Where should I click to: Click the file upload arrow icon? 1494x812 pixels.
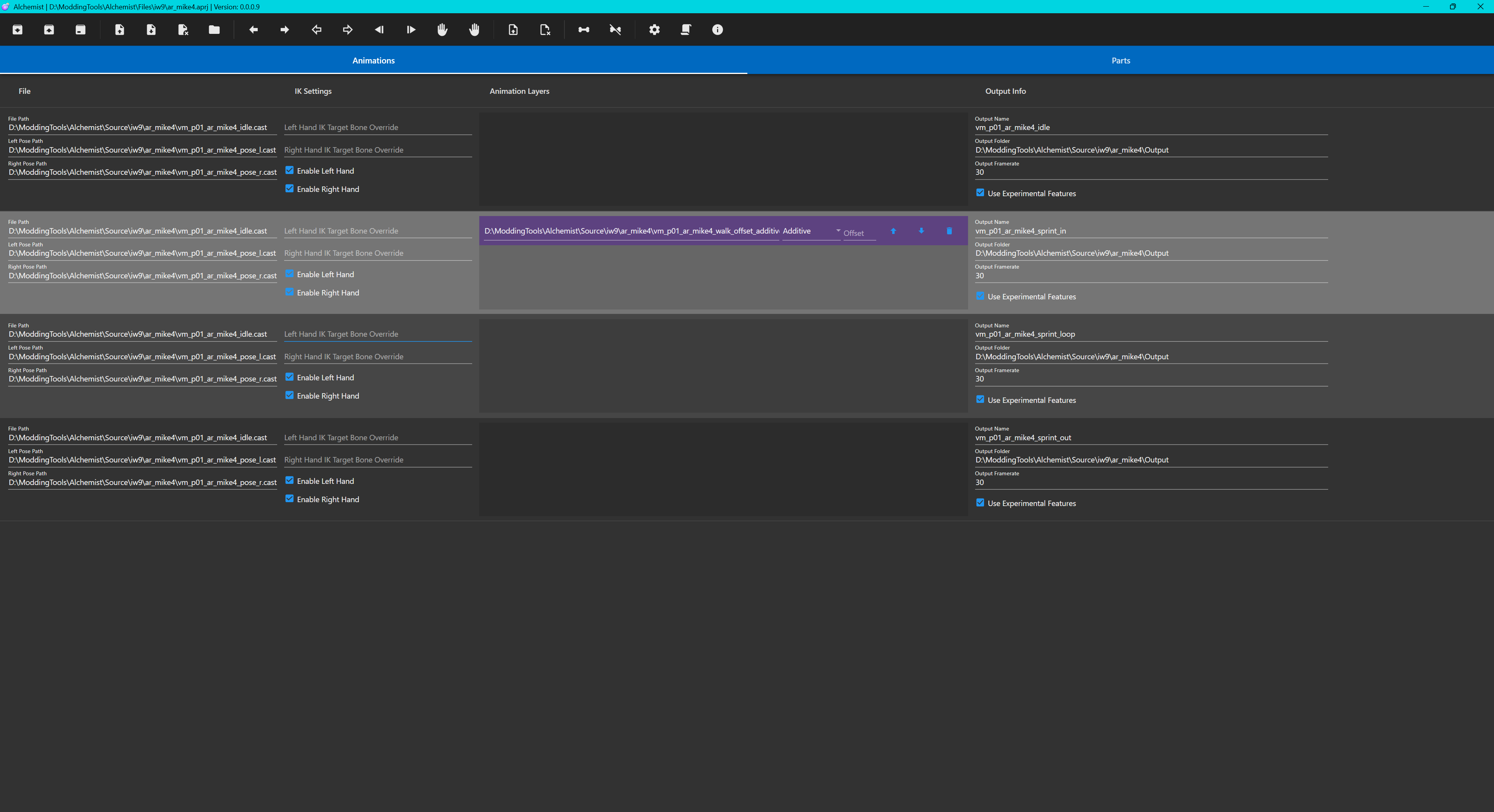pos(120,30)
